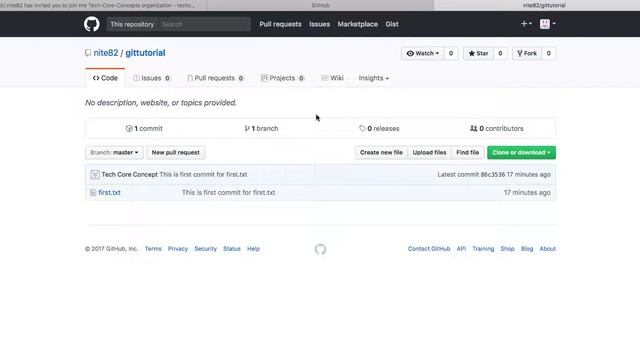View 0 contributors
Viewport: 640px width, 360px height.
(497, 129)
